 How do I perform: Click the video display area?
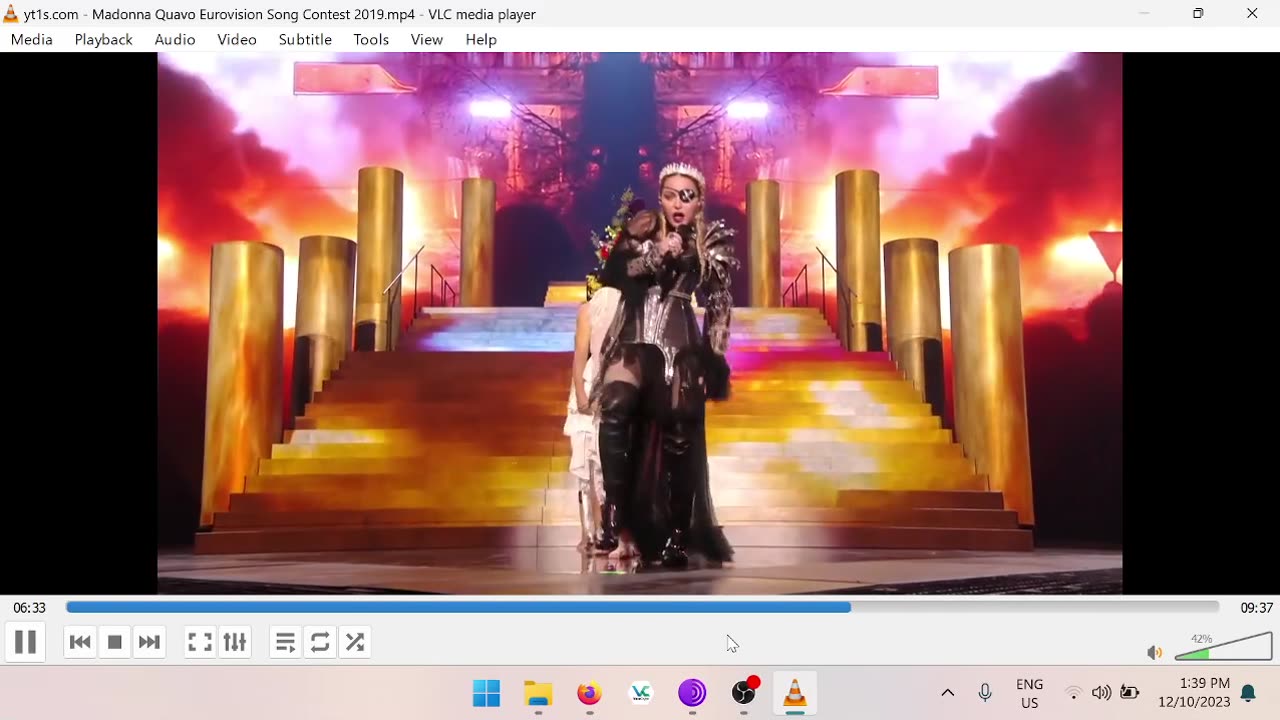640,323
